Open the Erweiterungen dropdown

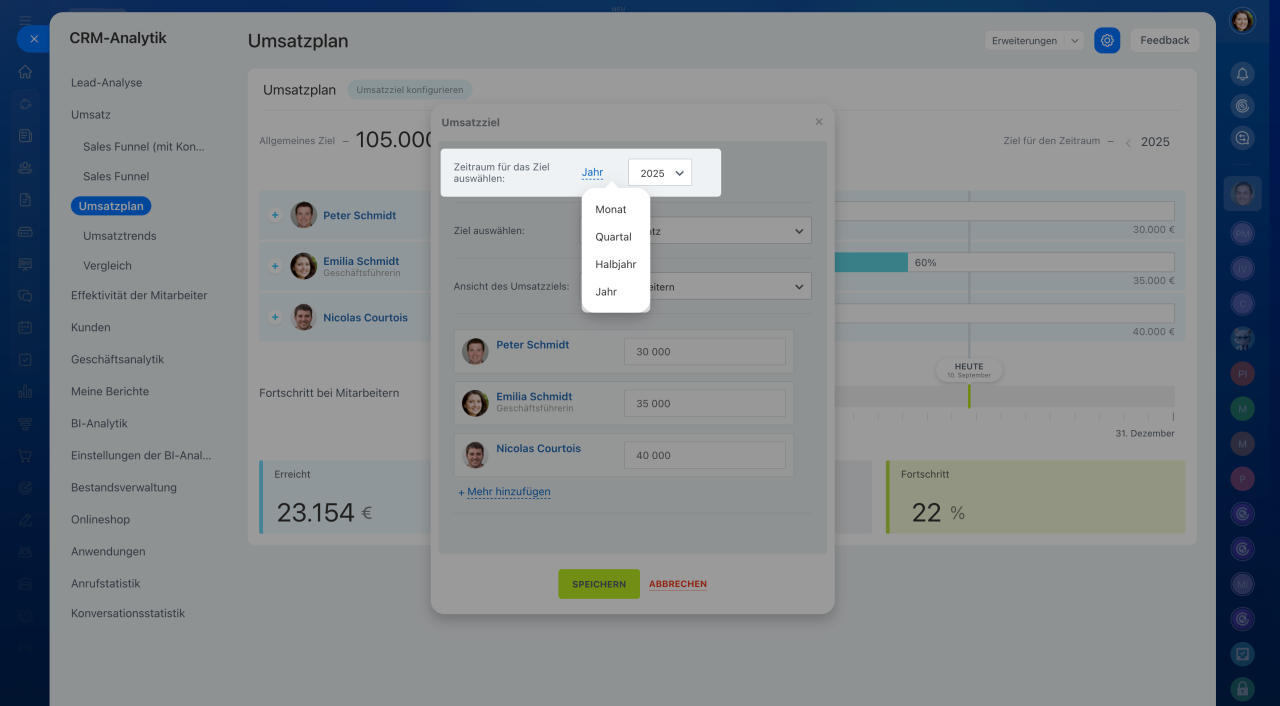pyautogui.click(x=1034, y=40)
